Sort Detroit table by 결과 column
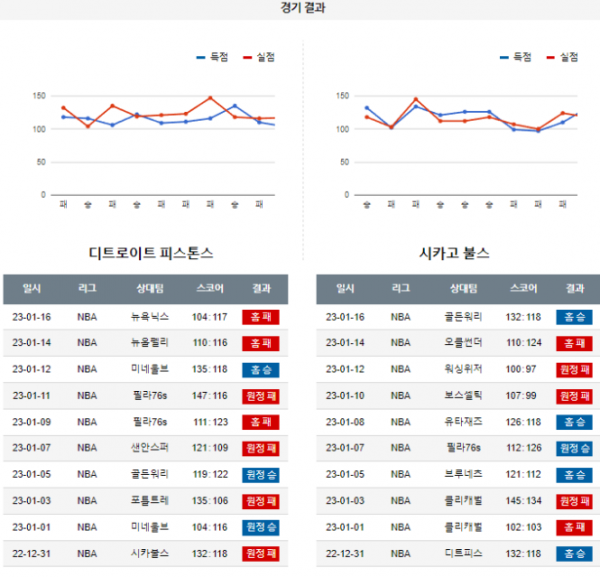Image resolution: width=600 pixels, height=577 pixels. pyautogui.click(x=261, y=288)
